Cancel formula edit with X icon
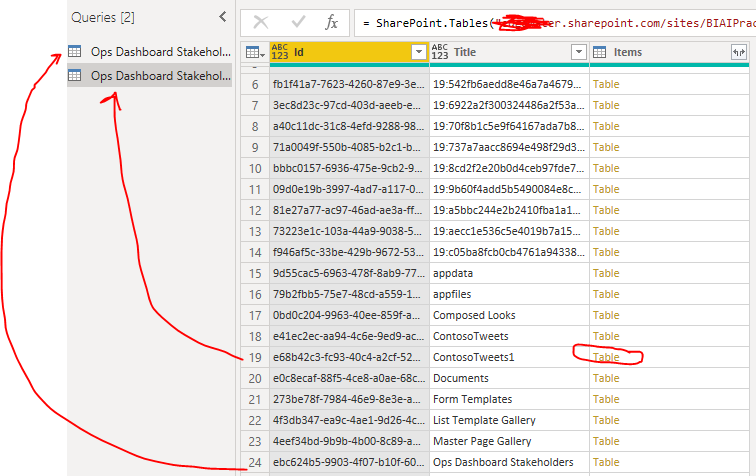The height and width of the screenshot is (476, 756). (x=261, y=22)
